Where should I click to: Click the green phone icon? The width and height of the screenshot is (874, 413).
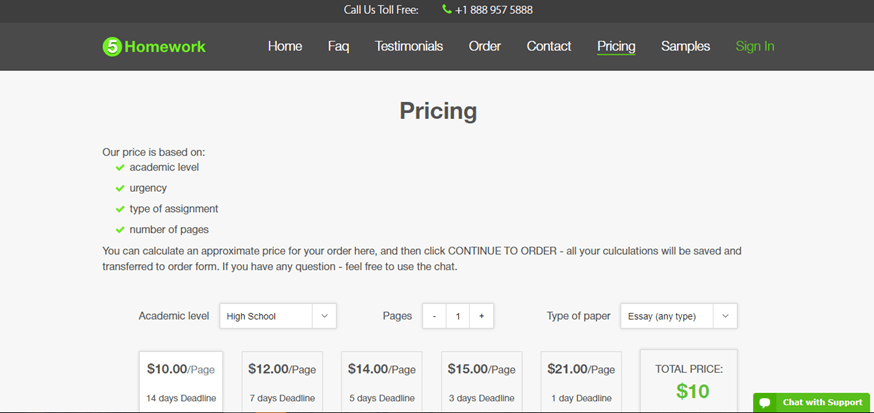[x=446, y=9]
